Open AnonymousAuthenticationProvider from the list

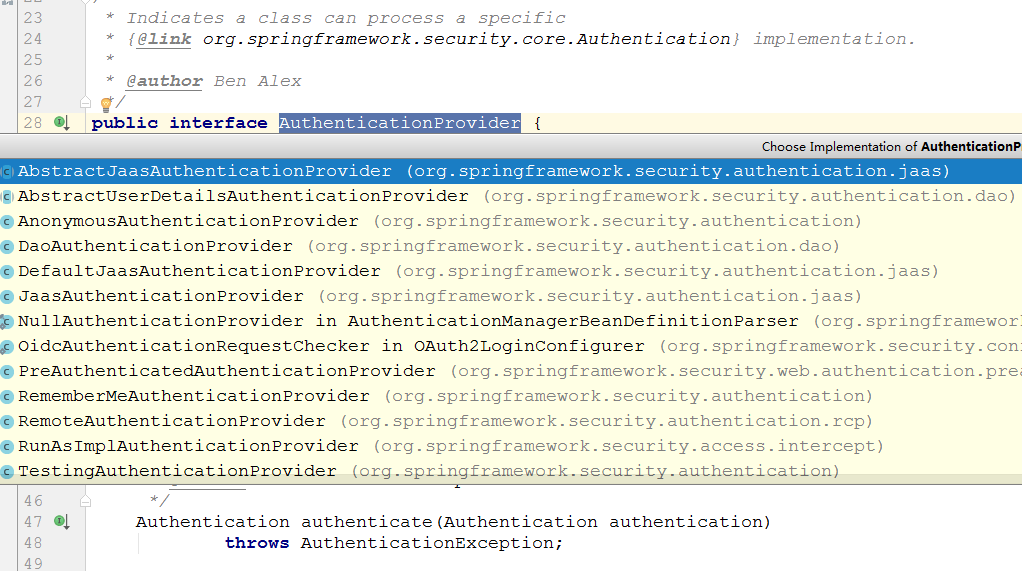click(x=511, y=222)
